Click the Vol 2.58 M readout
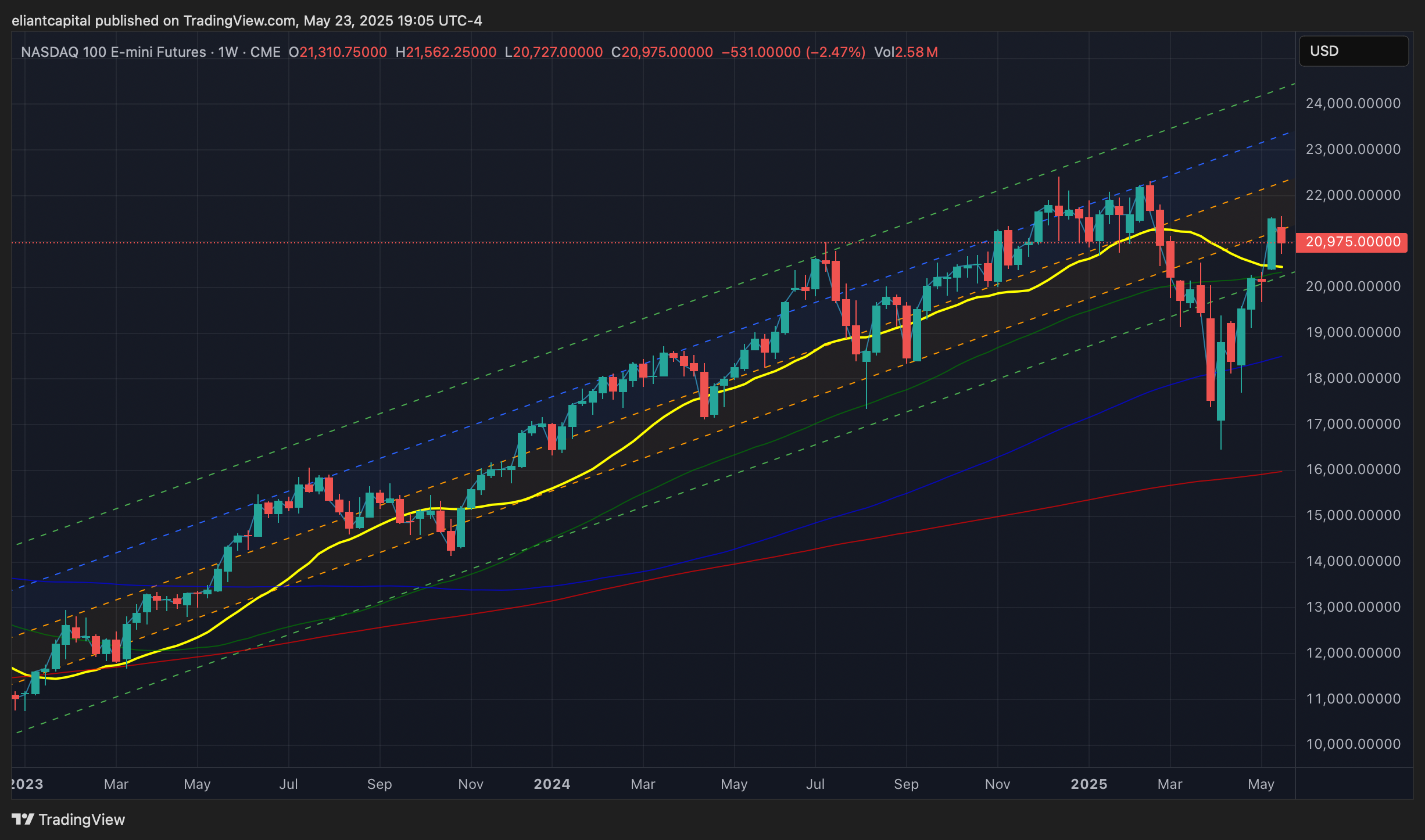Viewport: 1425px width, 840px height. click(905, 52)
